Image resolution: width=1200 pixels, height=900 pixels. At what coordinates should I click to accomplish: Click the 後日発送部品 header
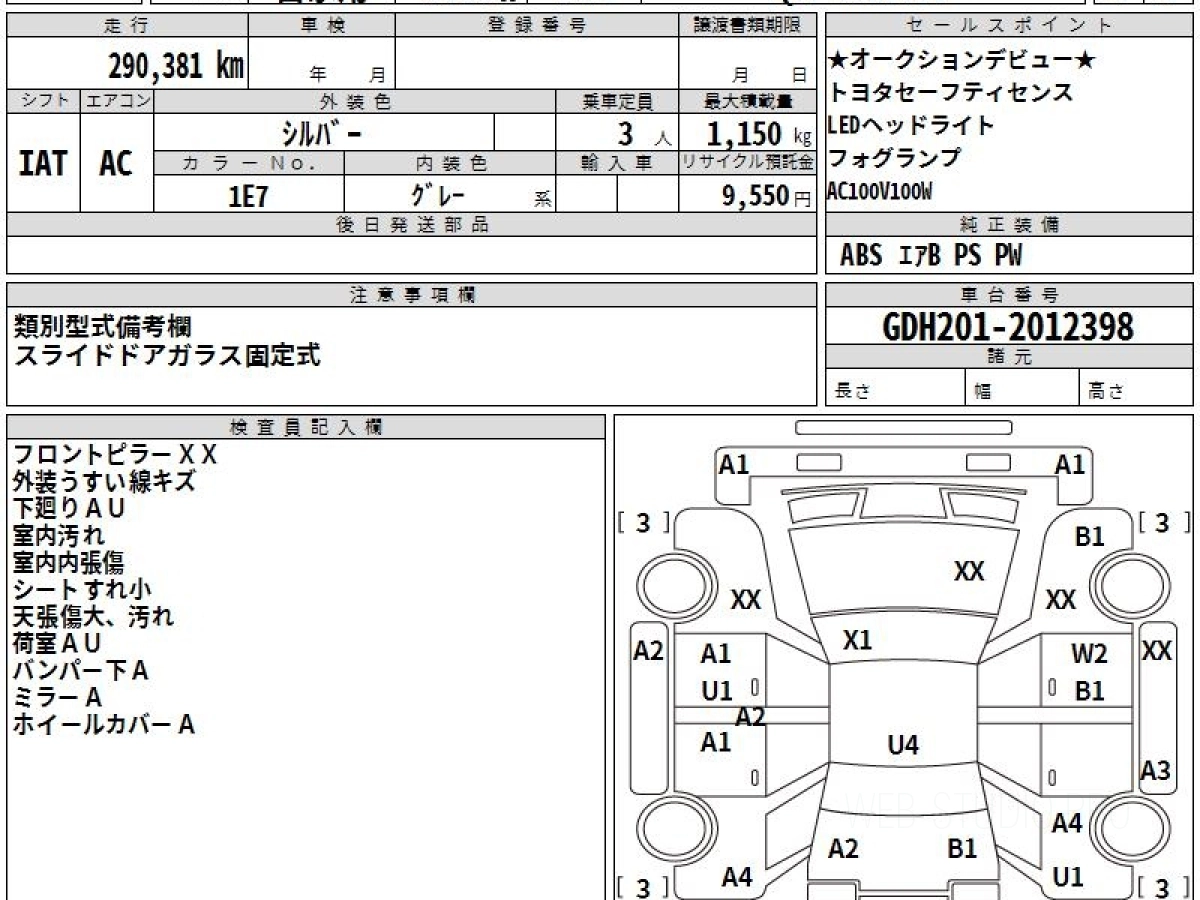tap(411, 225)
